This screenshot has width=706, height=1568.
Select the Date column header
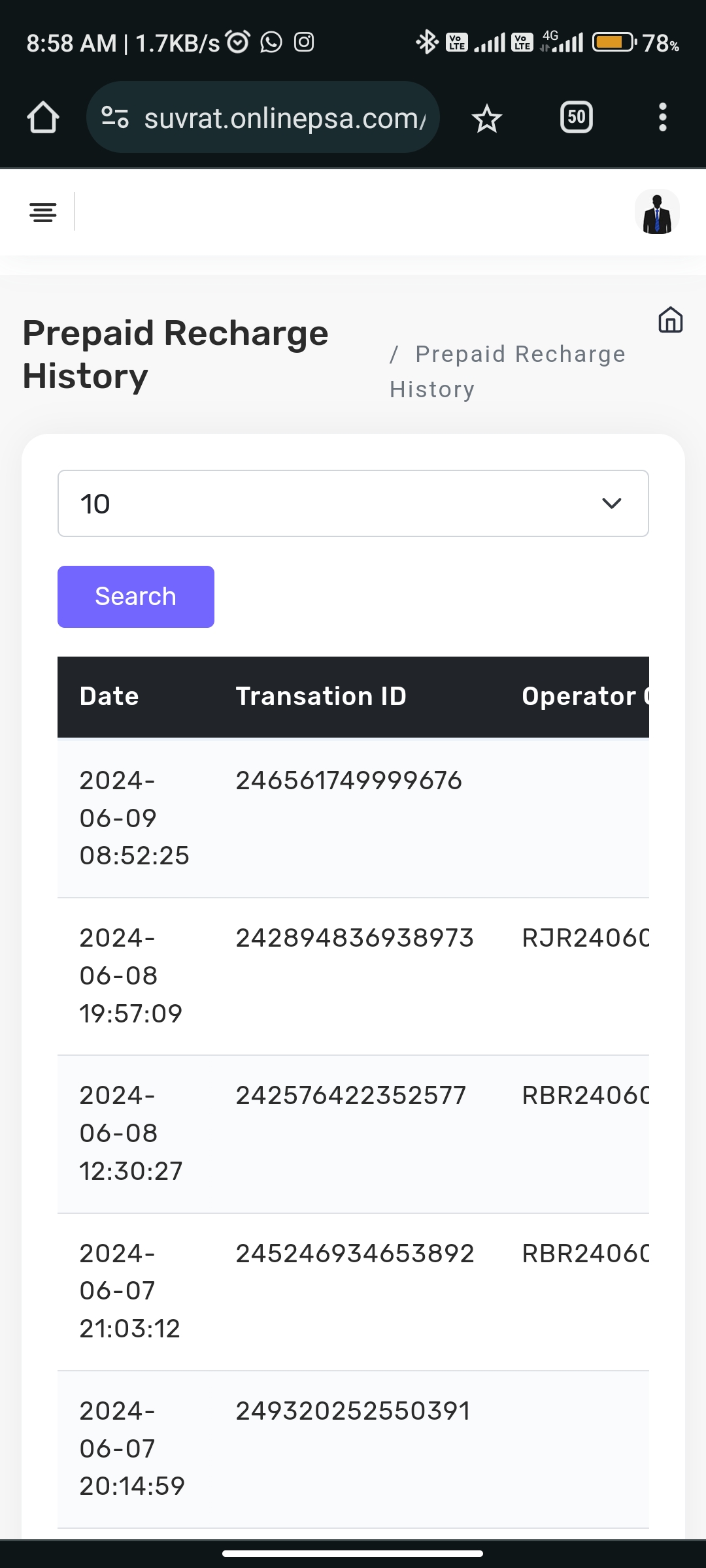click(109, 696)
